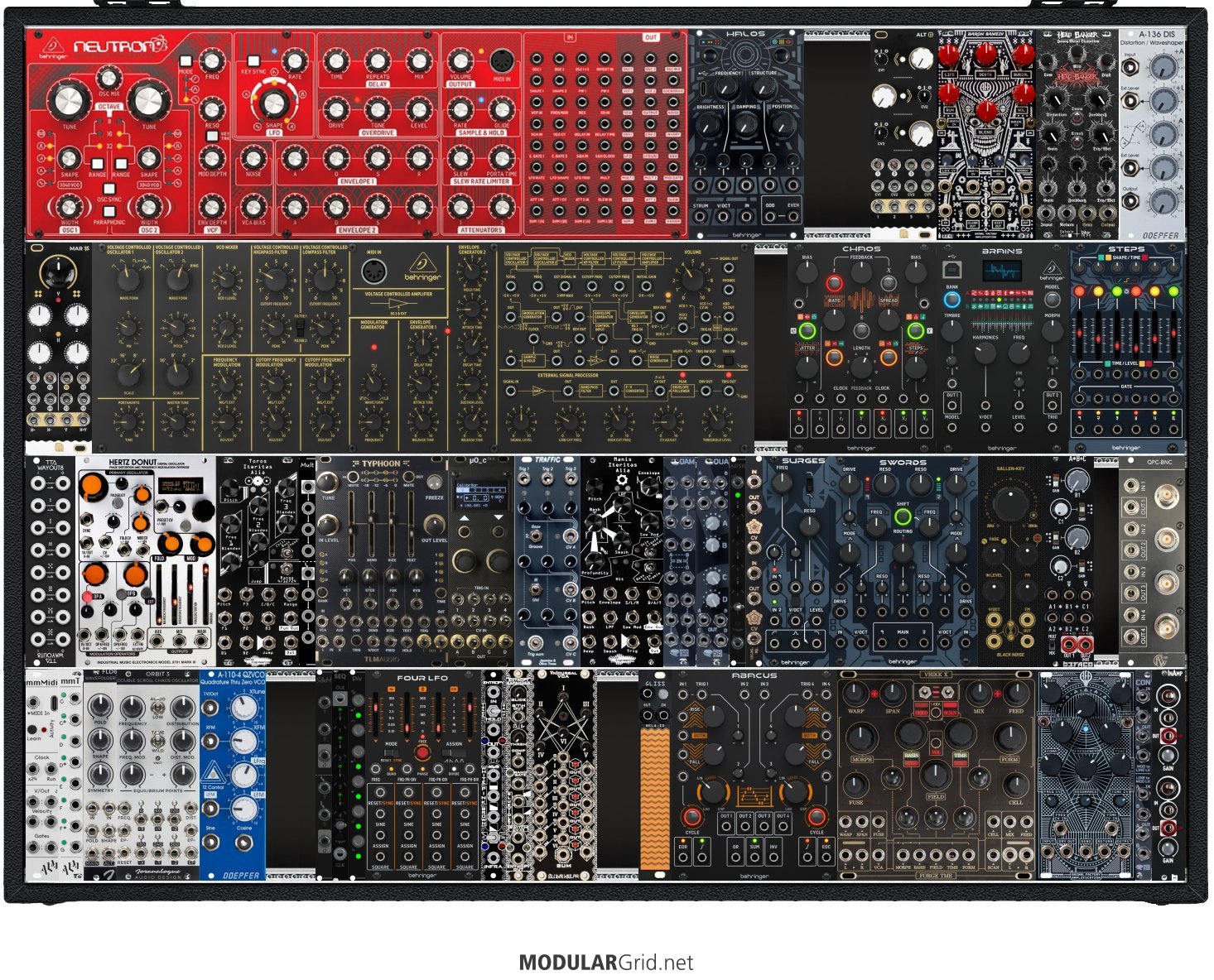
Task: Select the Swords module
Action: coord(903,560)
